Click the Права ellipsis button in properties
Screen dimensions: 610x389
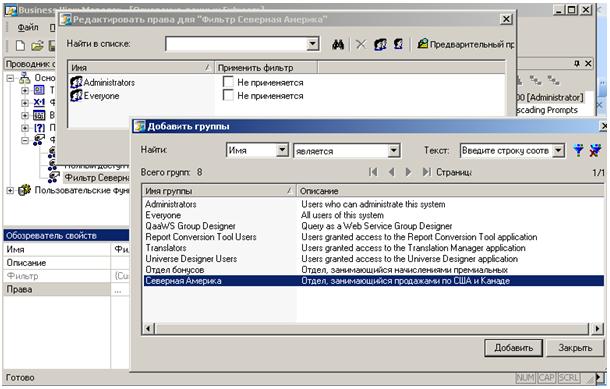pos(118,289)
